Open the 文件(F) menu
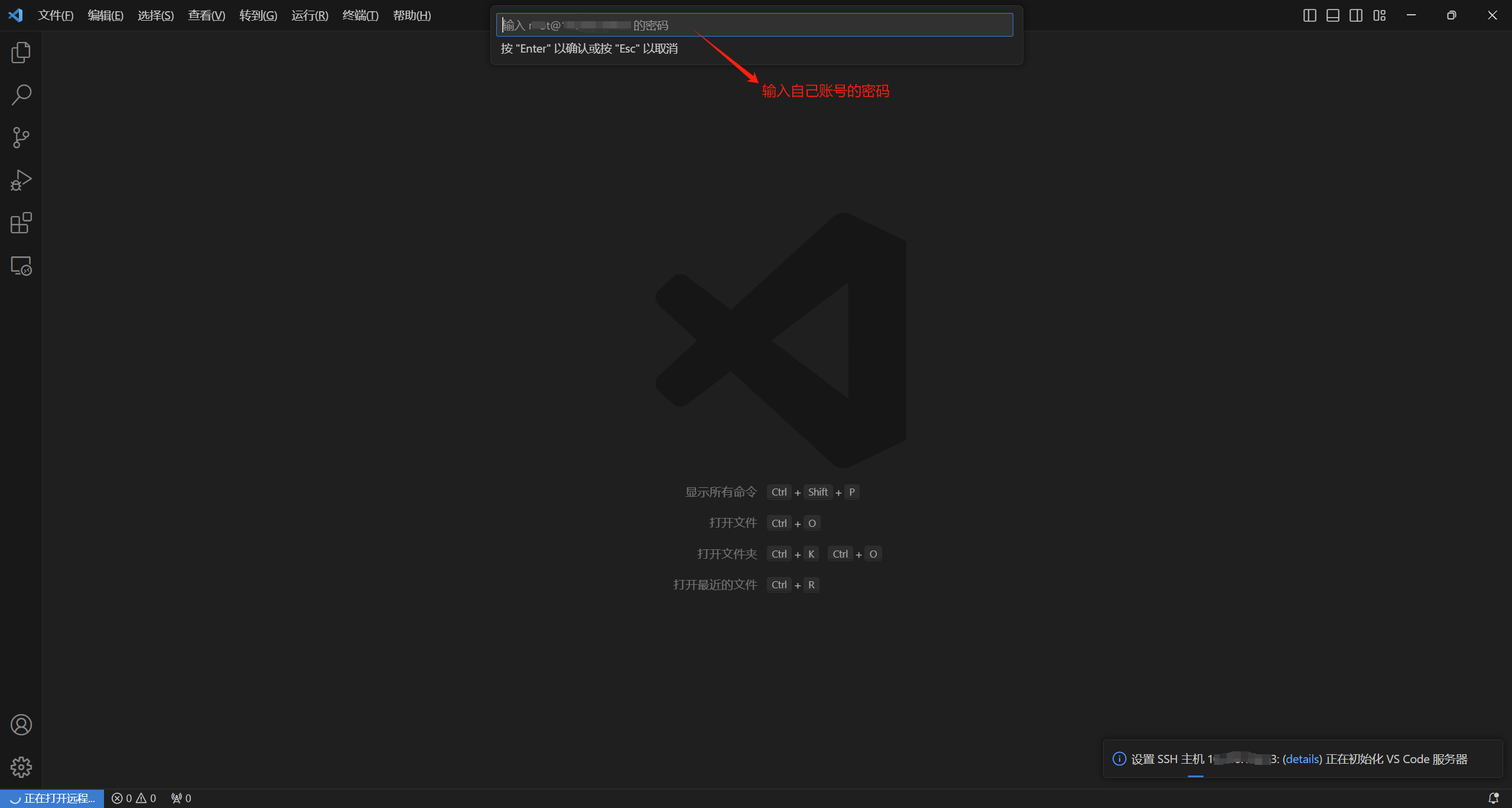Screen dimensions: 1512x808 pyautogui.click(x=56, y=15)
